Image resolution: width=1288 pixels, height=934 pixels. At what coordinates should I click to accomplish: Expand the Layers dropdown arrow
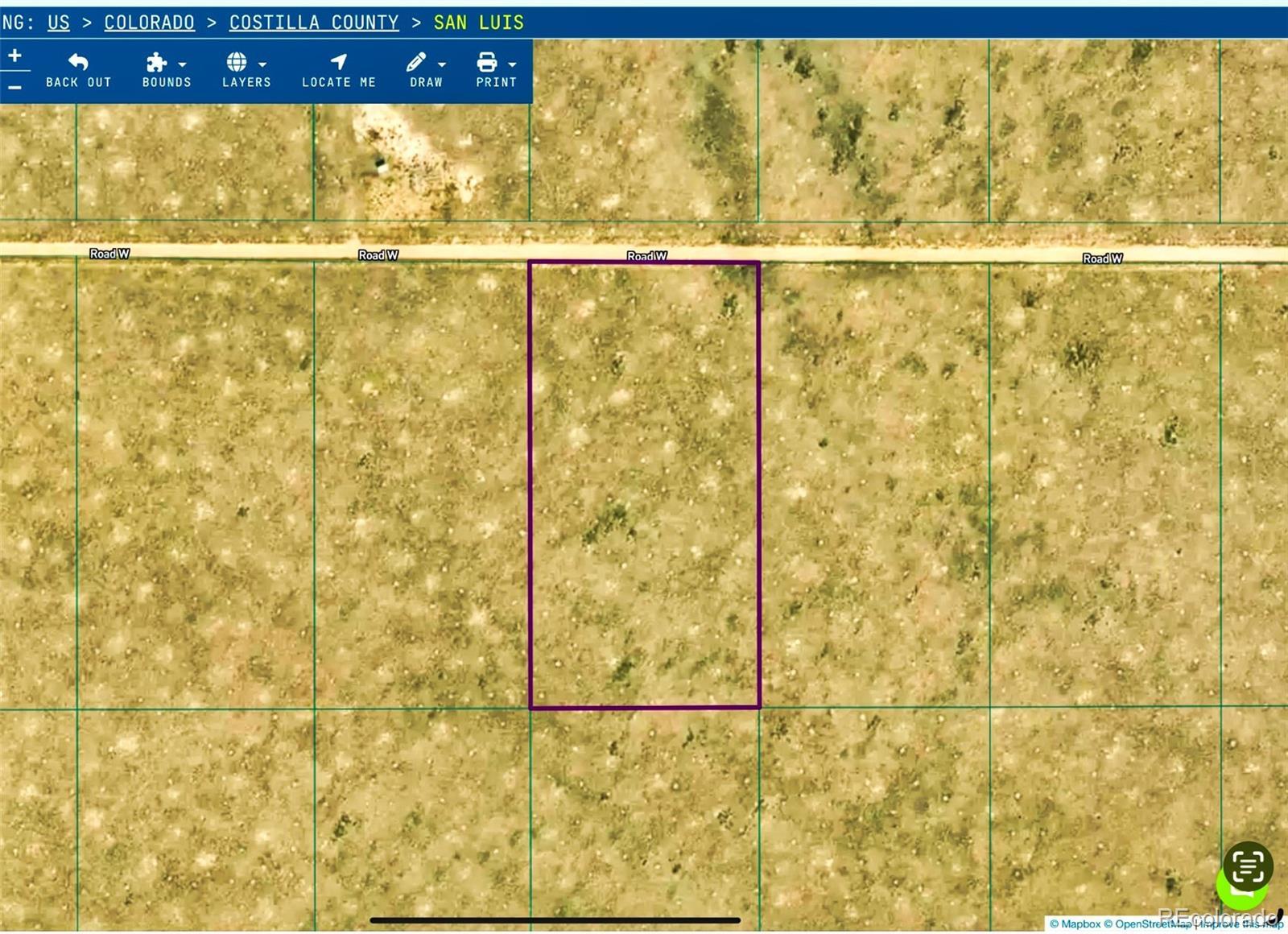coord(262,64)
